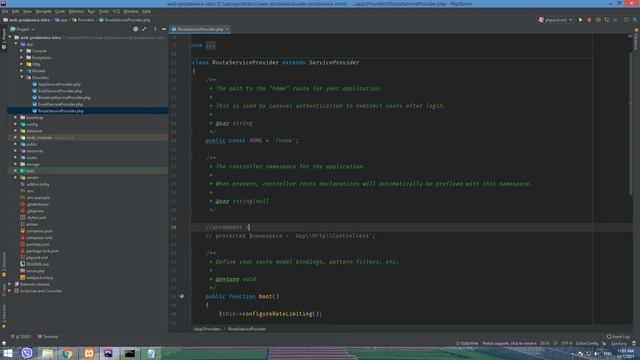Open README.md in the project tree
Image resolution: width=640 pixels, height=360 pixels.
pyautogui.click(x=37, y=264)
